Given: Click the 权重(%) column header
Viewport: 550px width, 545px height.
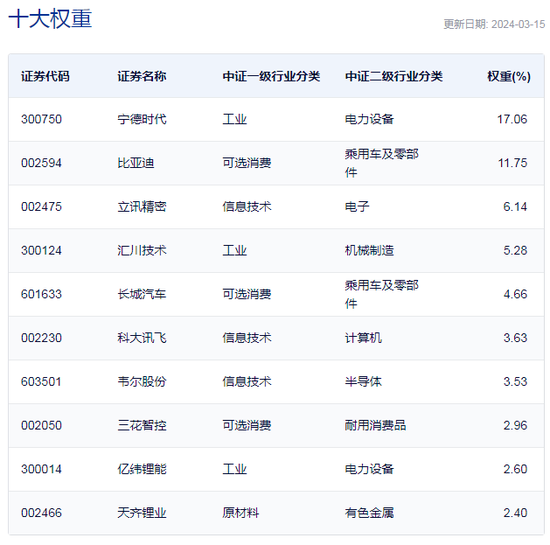Looking at the screenshot, I should (509, 76).
